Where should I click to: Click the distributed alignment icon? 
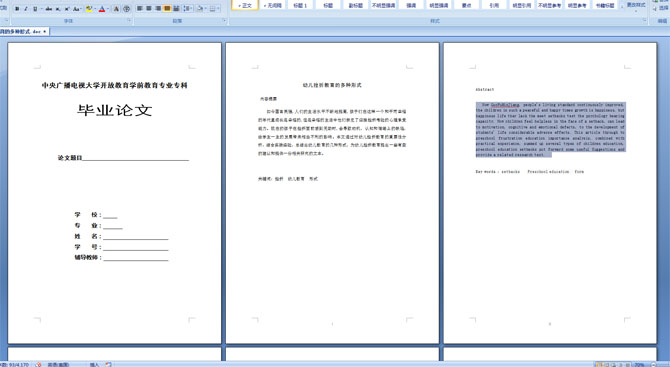pos(176,9)
